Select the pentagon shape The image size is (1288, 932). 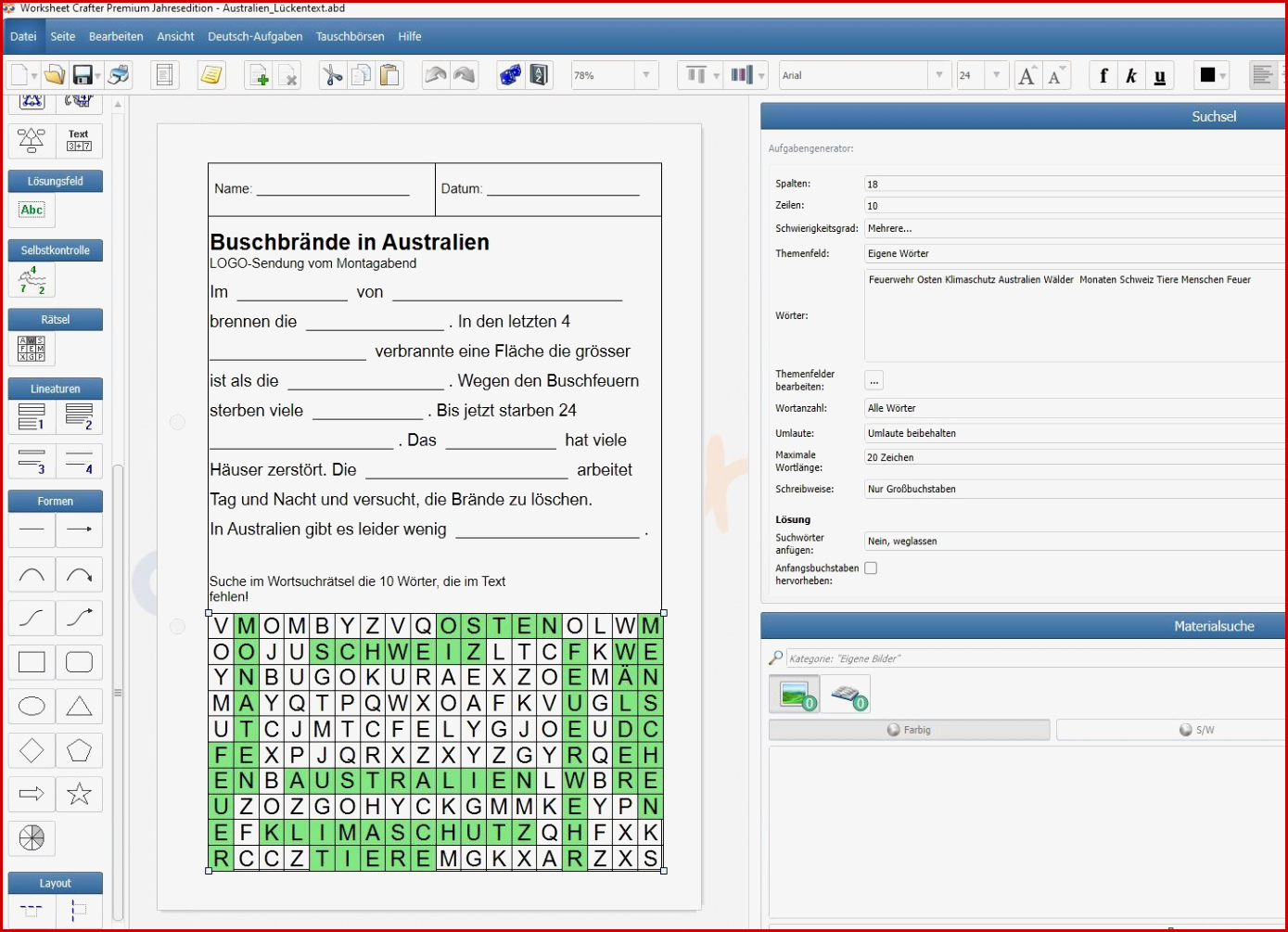(x=79, y=750)
